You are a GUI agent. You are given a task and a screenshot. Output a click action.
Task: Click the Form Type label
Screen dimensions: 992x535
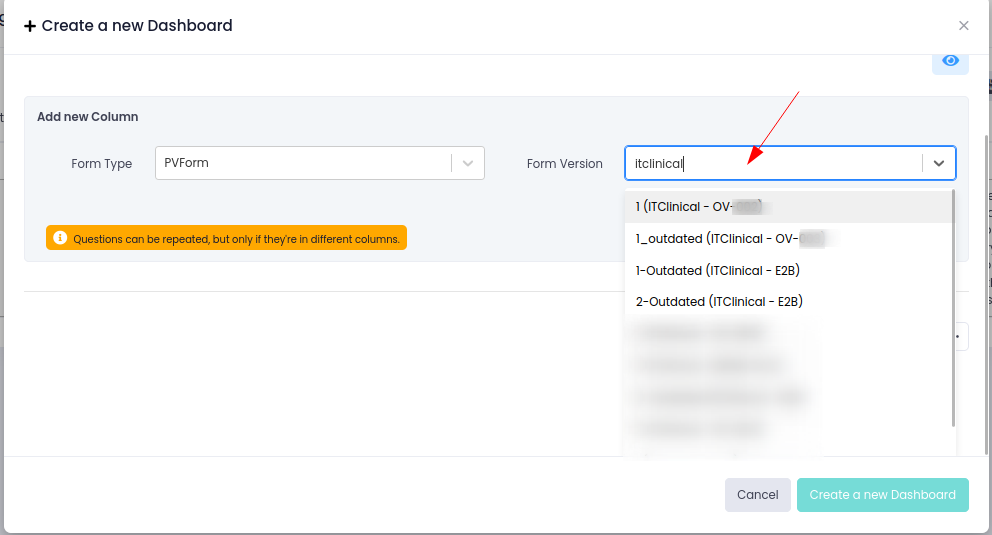click(x=102, y=164)
